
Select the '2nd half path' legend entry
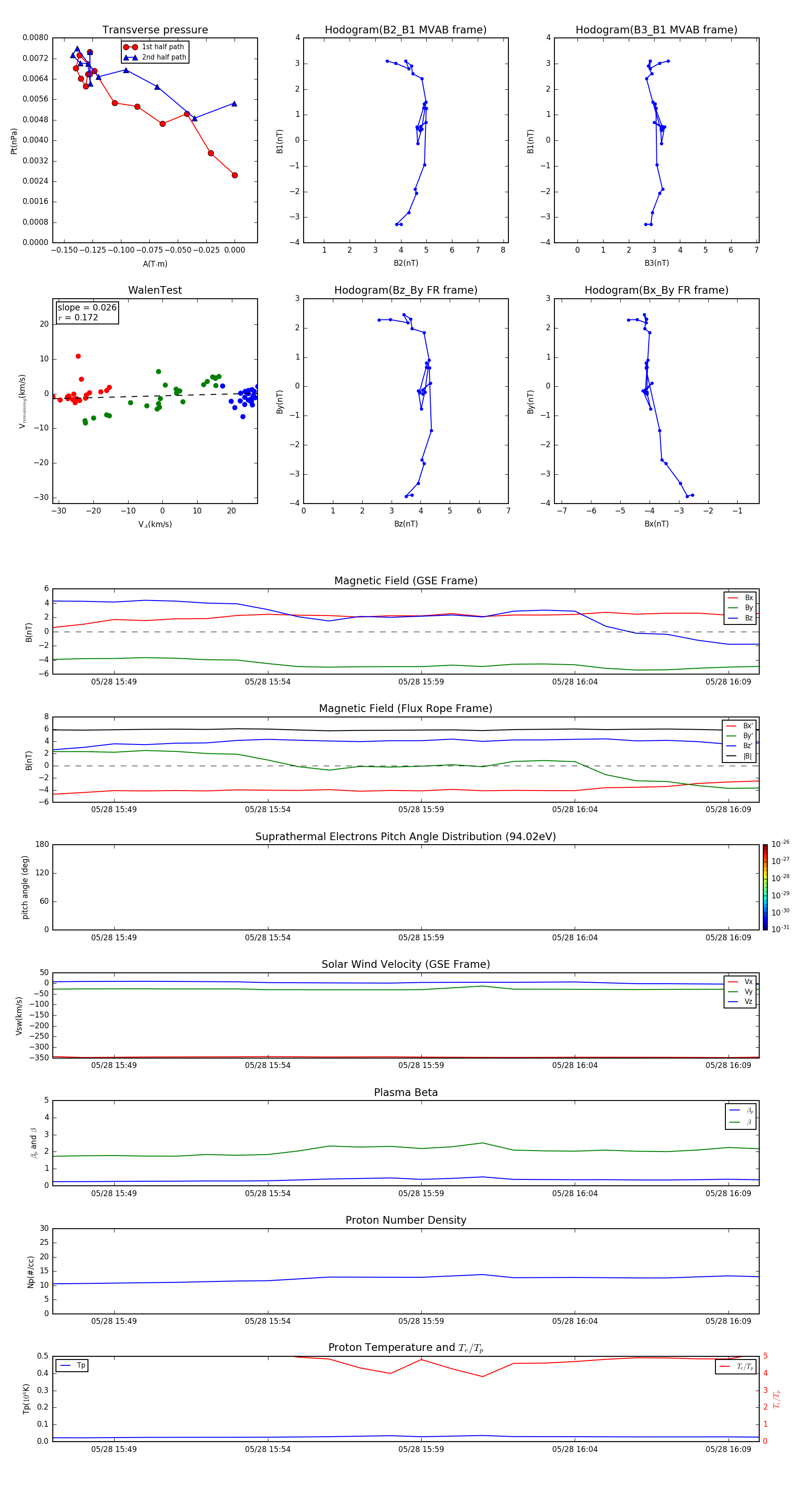coord(155,57)
